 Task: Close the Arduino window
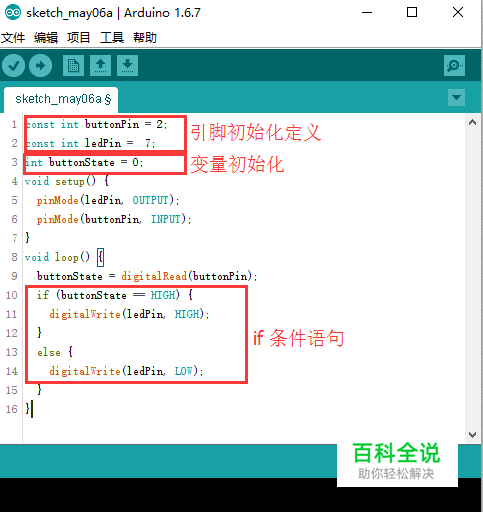458,13
